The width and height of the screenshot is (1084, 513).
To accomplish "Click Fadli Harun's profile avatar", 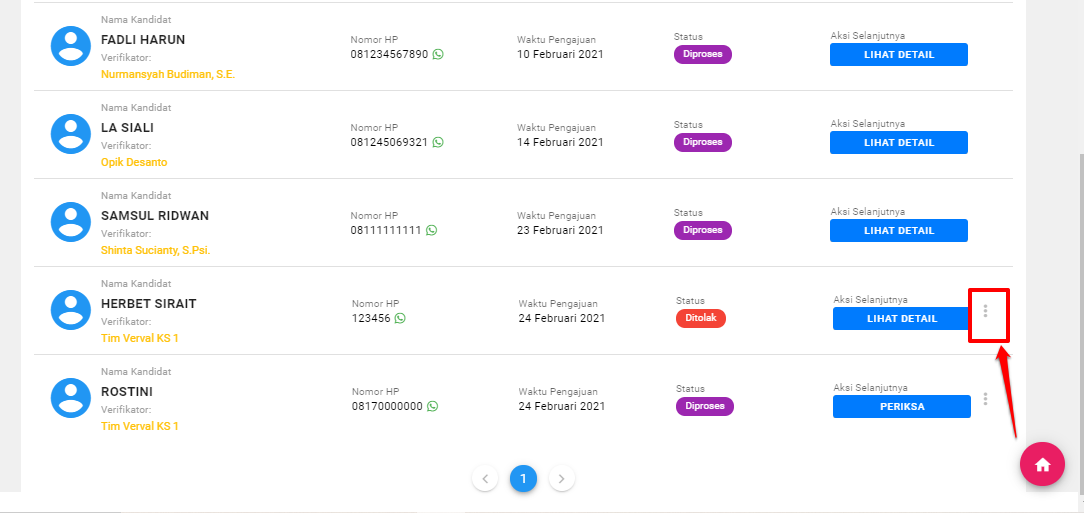I will (71, 45).
